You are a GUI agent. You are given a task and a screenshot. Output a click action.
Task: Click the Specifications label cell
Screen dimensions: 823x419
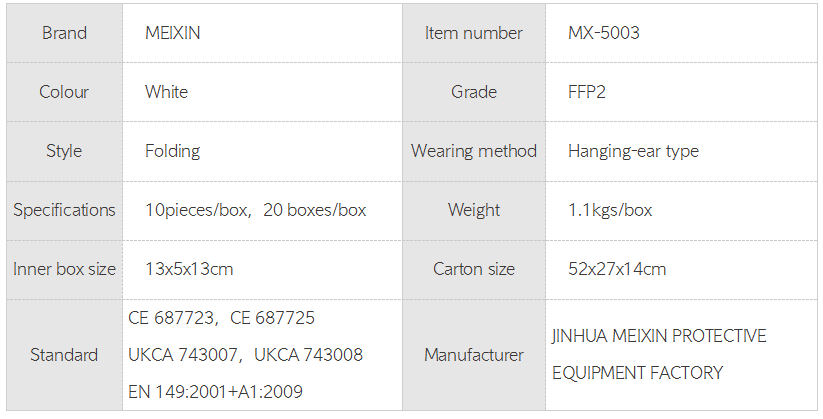point(64,210)
